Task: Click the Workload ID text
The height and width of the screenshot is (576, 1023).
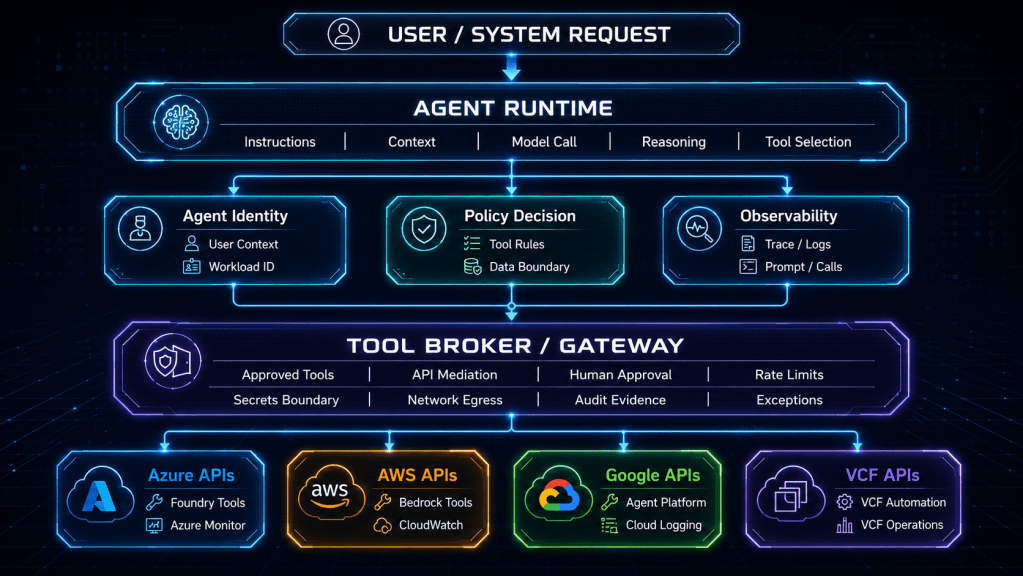Action: pos(241,267)
